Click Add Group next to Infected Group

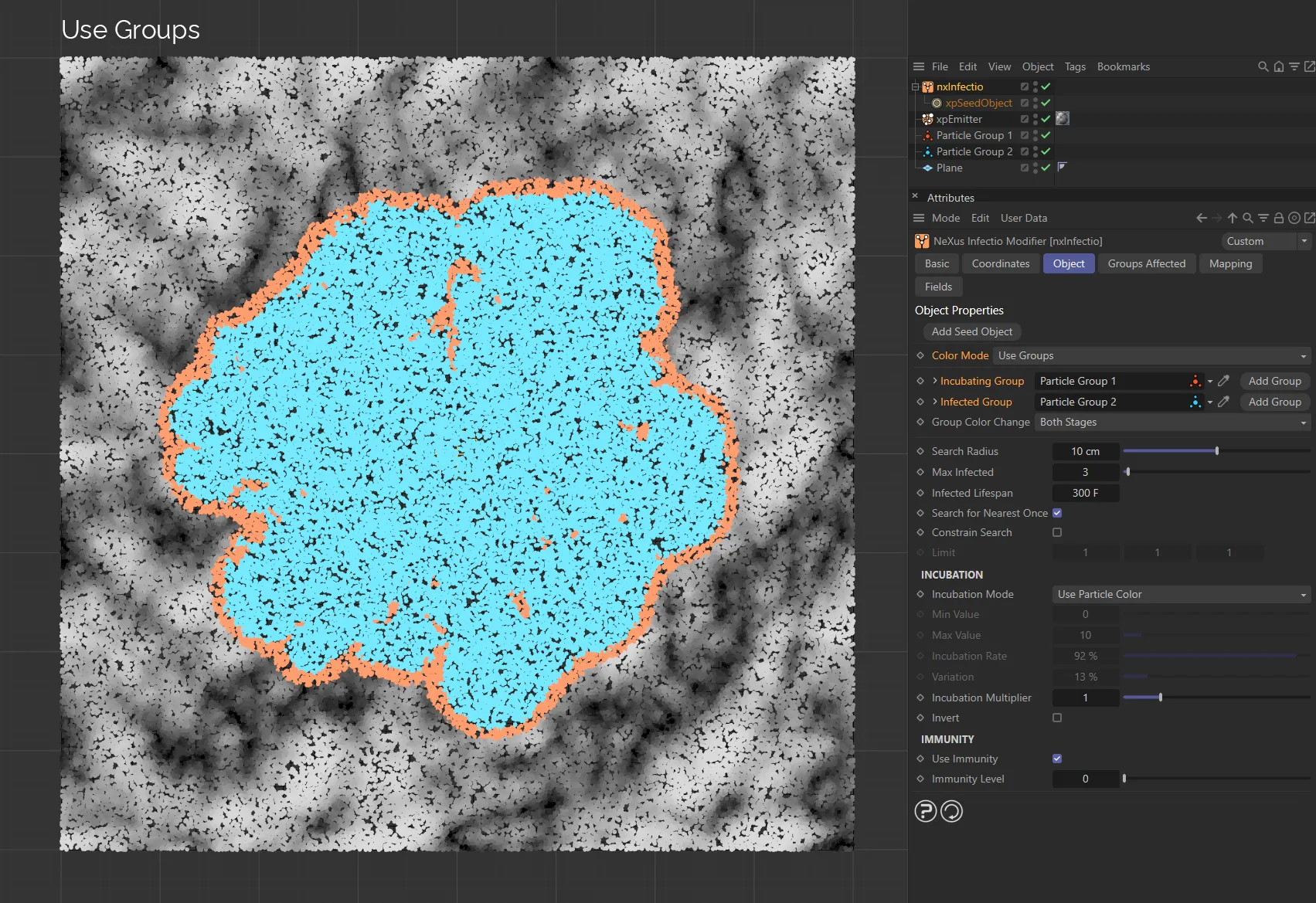[1274, 402]
